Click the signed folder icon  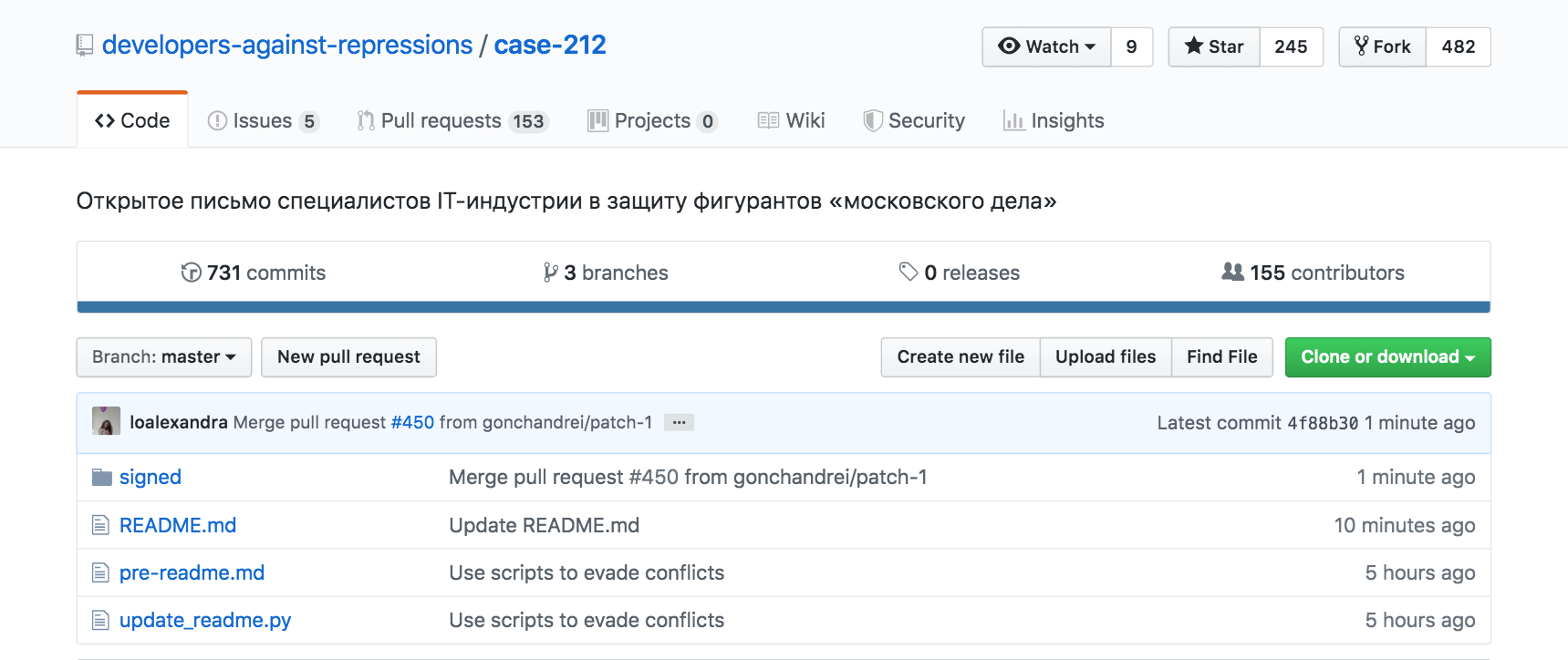point(101,478)
